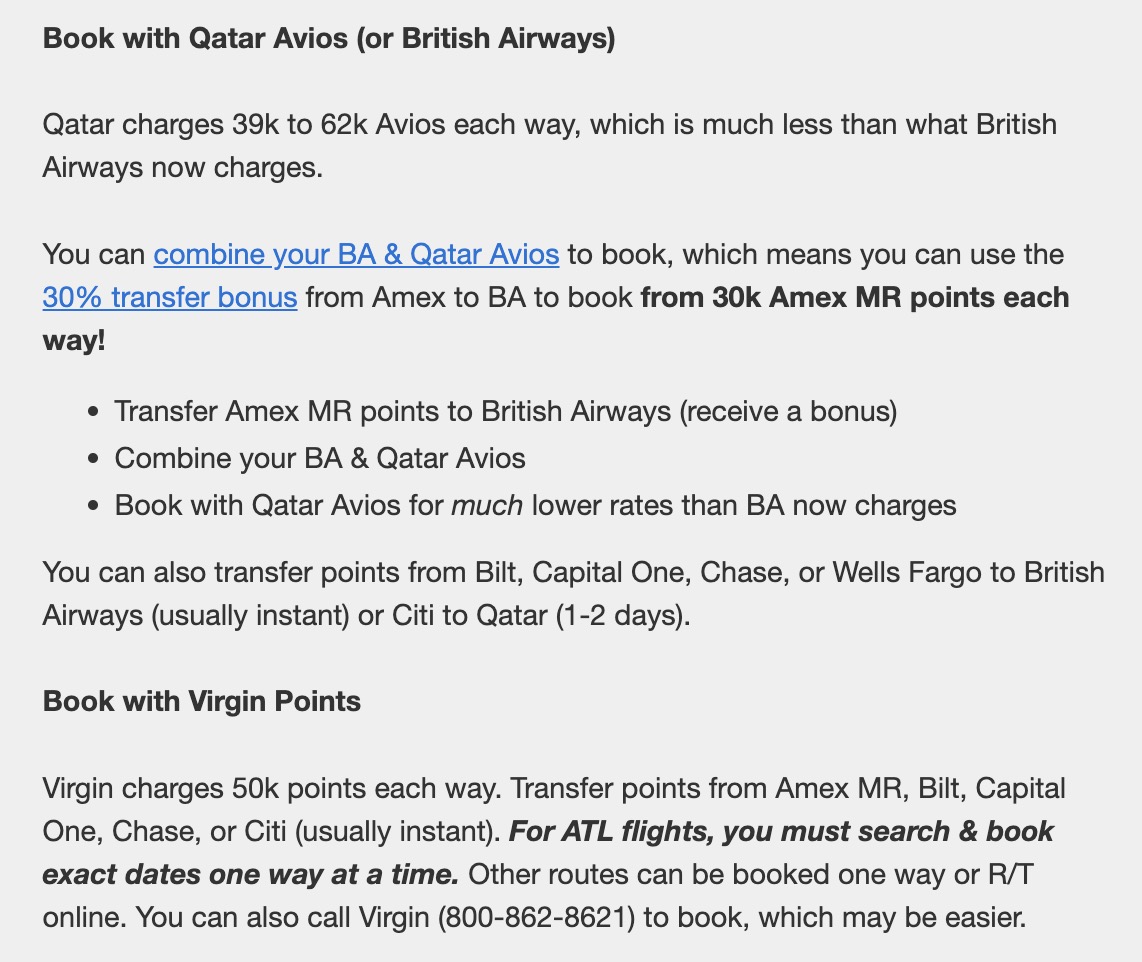The image size is (1142, 962).
Task: Click the italic word "much" in the bullet
Action: (x=487, y=505)
